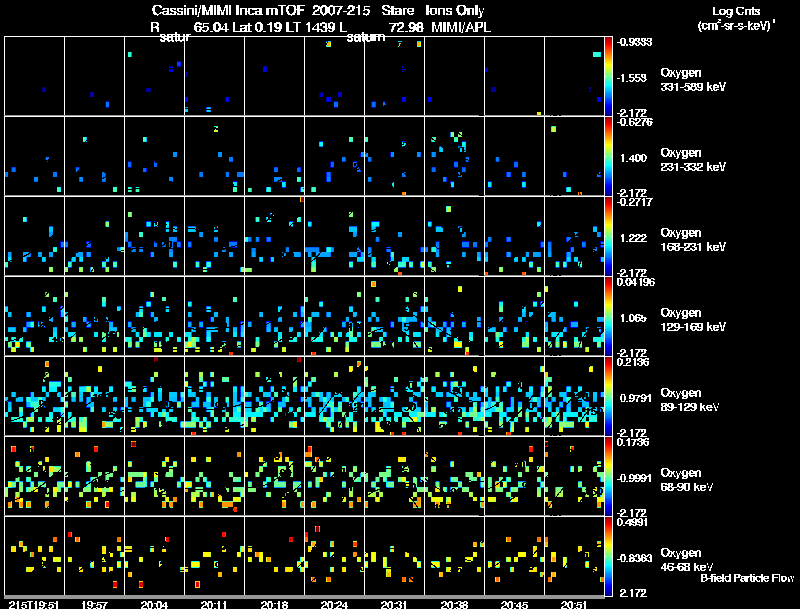This screenshot has width=800, height=609.
Task: Click the 'MIMI/APL' text in the header
Action: coord(461,27)
